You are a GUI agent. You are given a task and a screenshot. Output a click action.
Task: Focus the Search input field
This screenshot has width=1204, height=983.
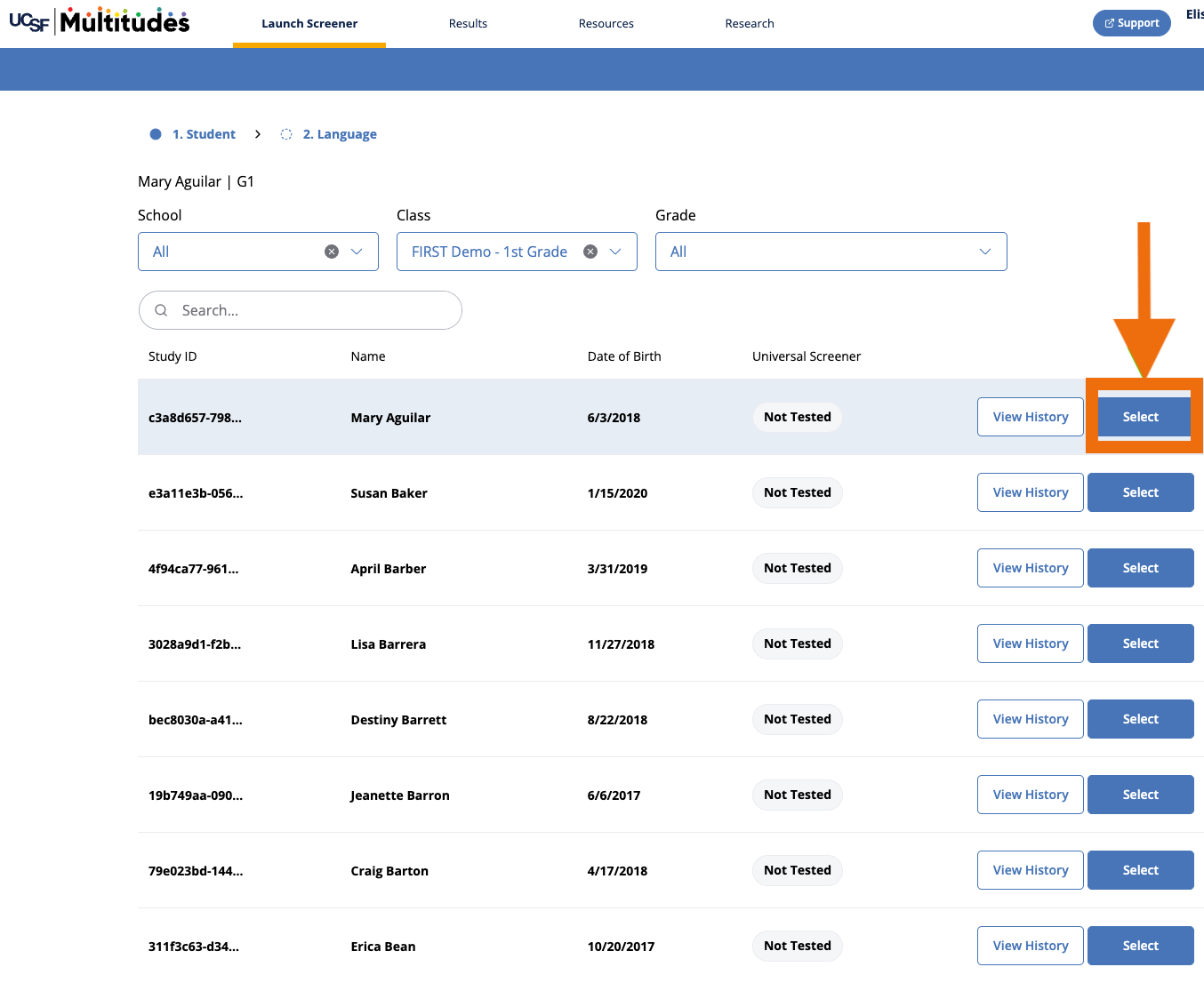click(301, 310)
